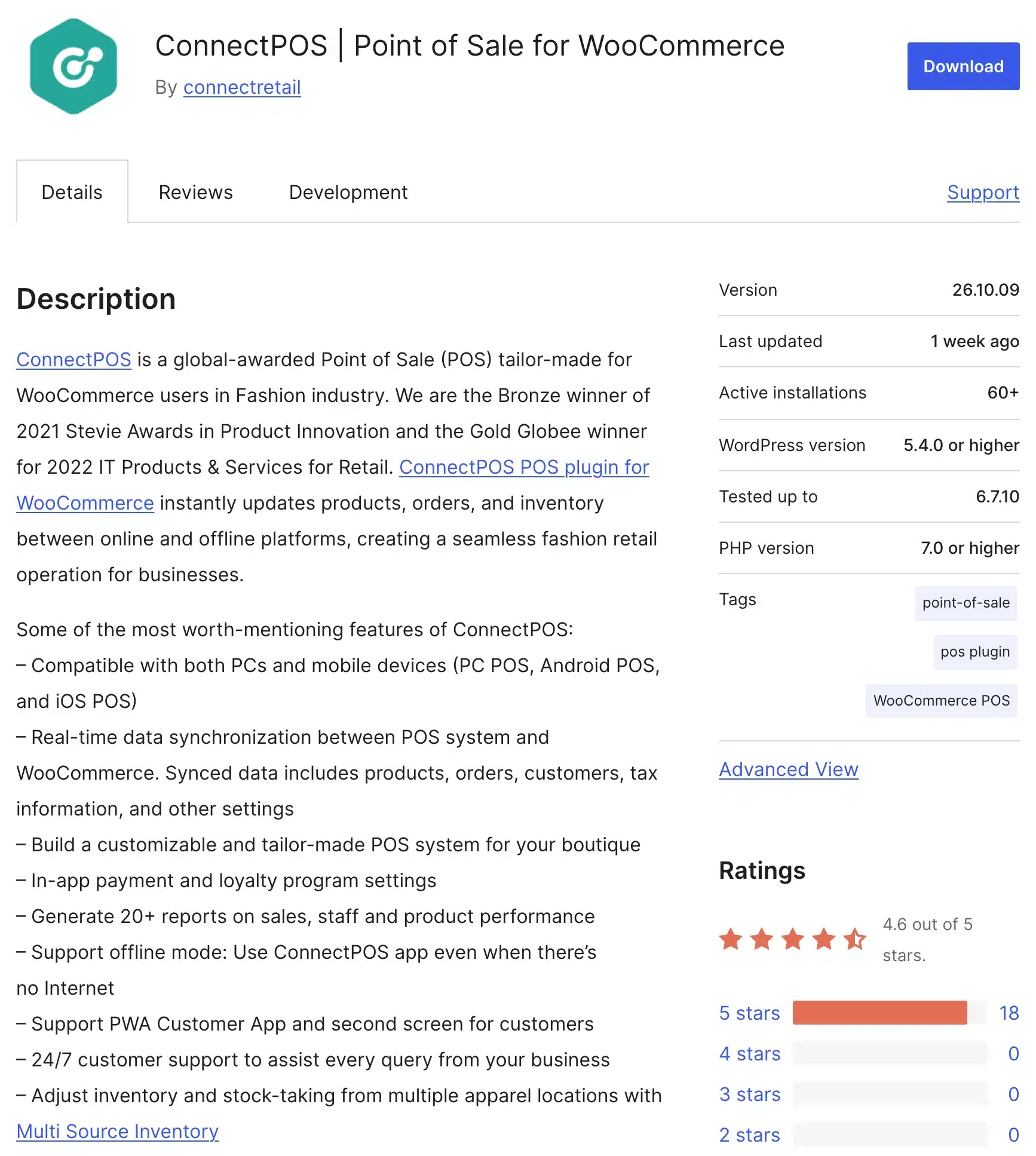The width and height of the screenshot is (1036, 1156).
Task: Open the Advanced View link
Action: (x=789, y=769)
